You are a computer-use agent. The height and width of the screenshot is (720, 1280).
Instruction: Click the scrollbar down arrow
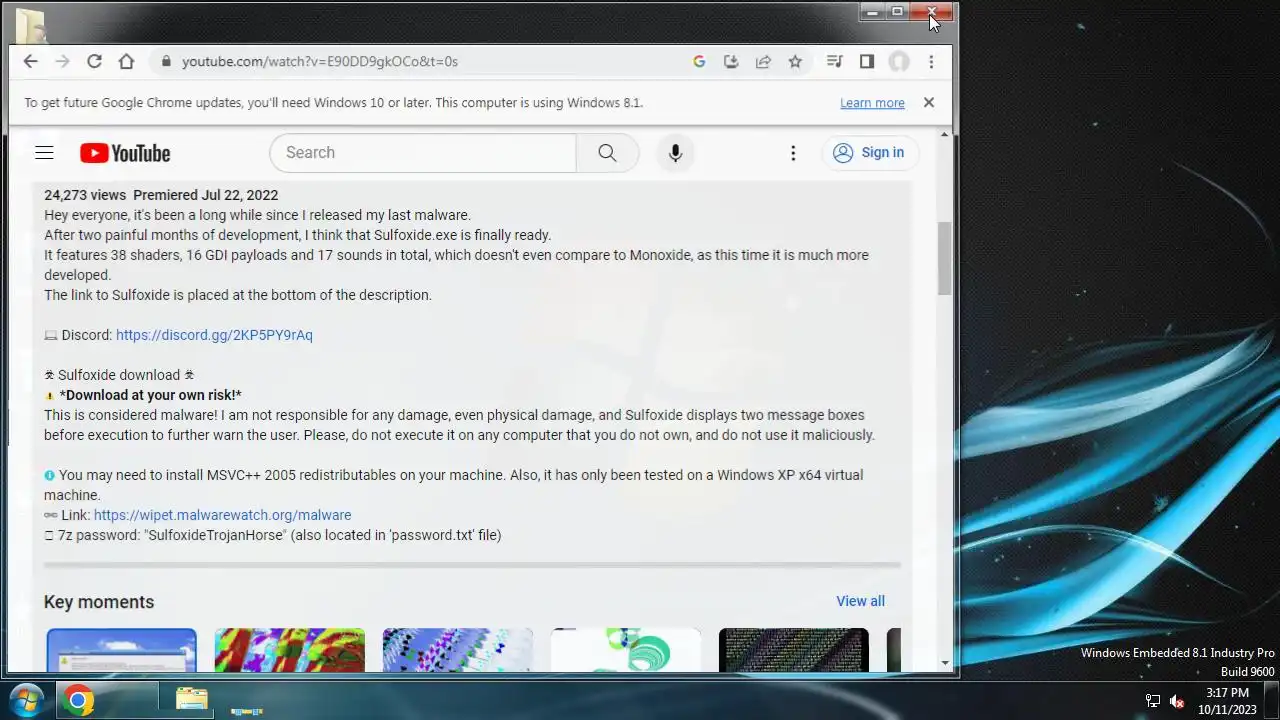pos(945,663)
